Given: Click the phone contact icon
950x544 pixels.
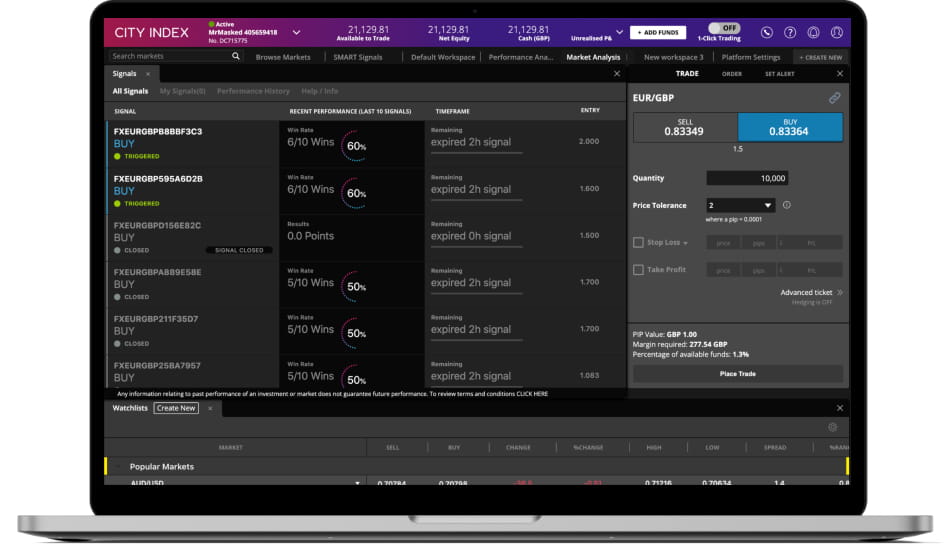Looking at the screenshot, I should tap(766, 33).
